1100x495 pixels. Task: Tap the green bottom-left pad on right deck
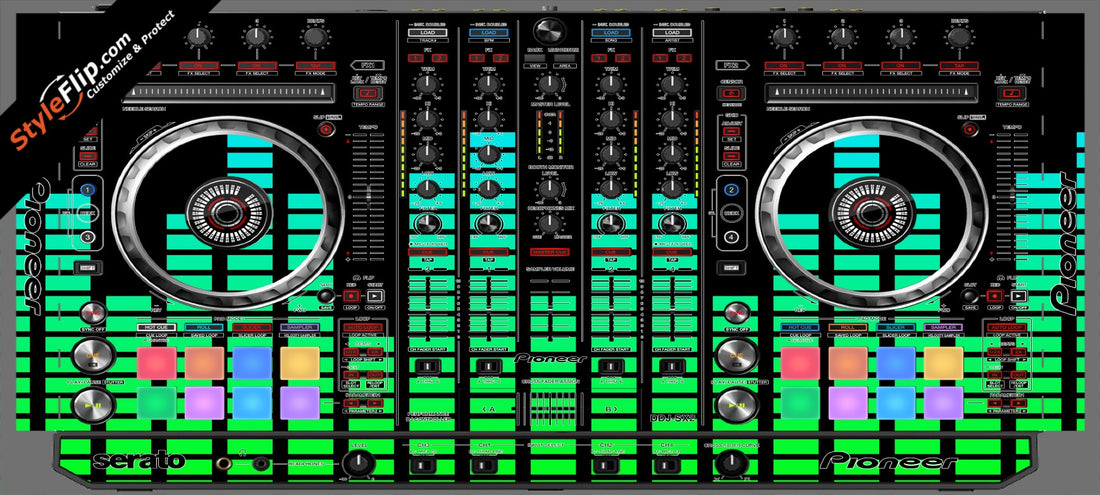tap(801, 402)
